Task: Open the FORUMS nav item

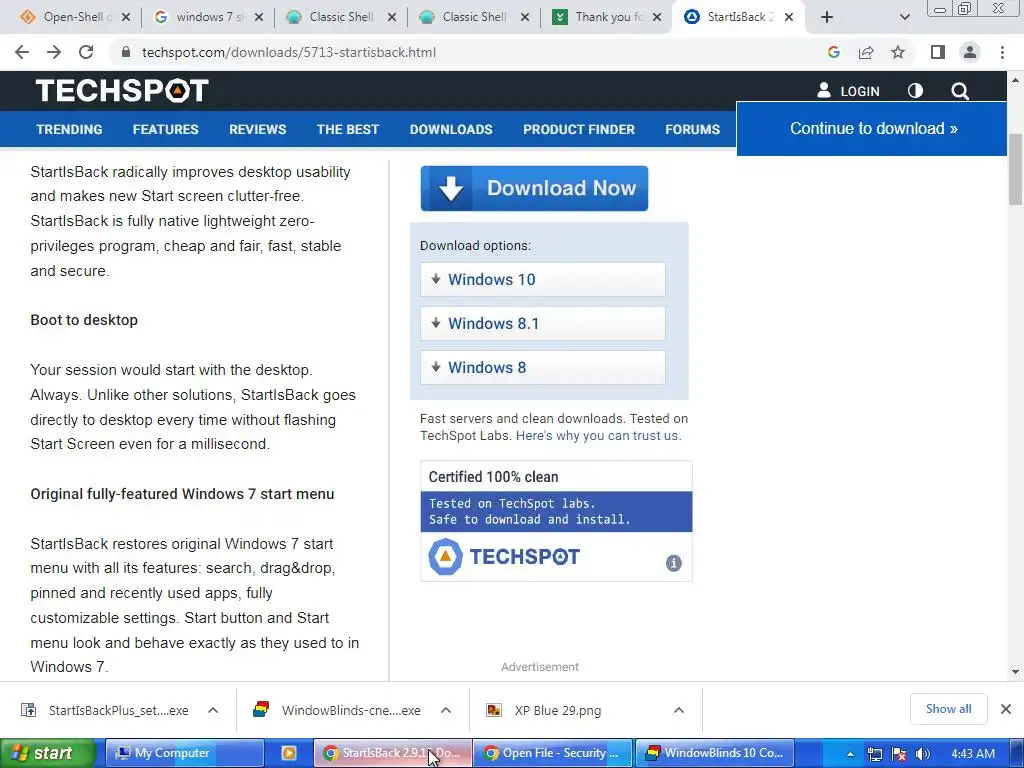Action: tap(692, 129)
